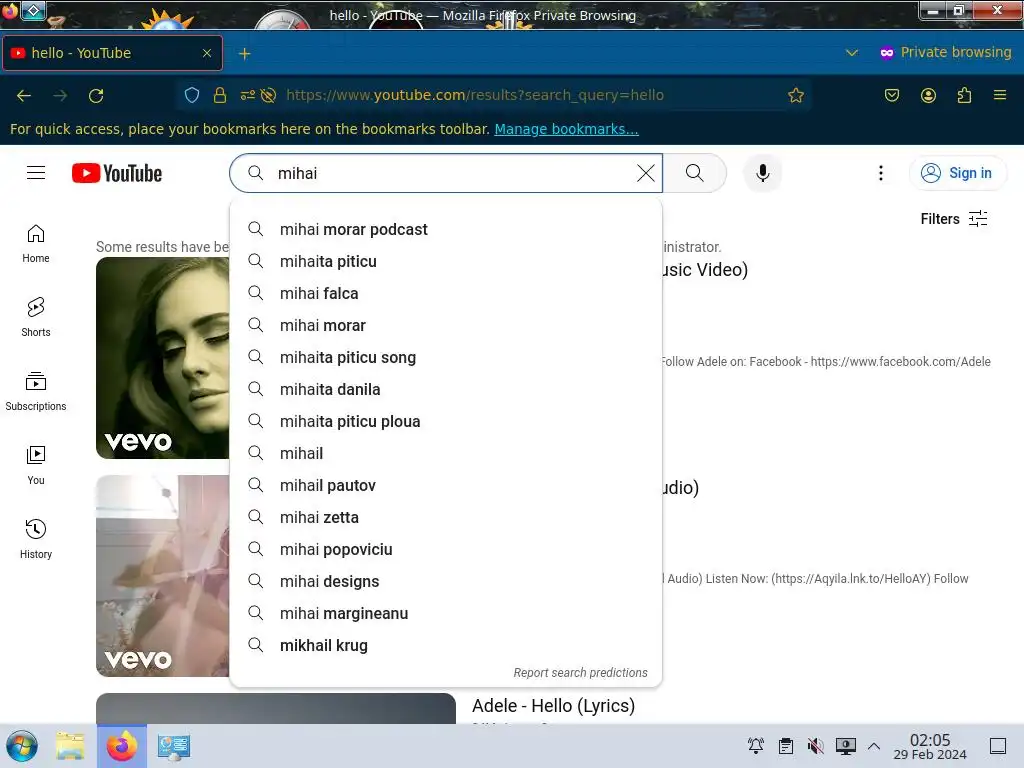
Task: Open Firefox application hamburger menu
Action: click(x=1000, y=95)
